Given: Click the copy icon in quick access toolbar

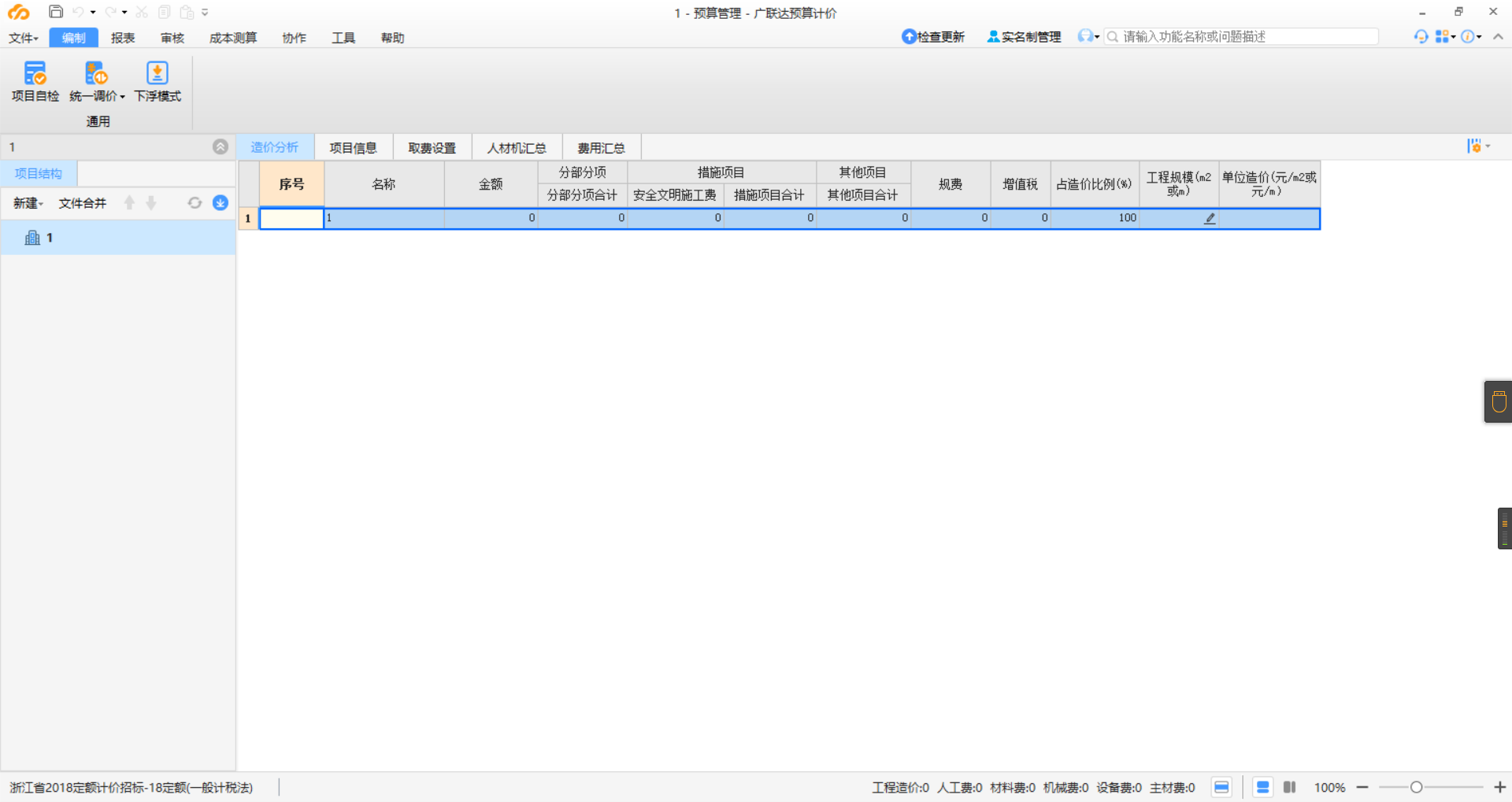Looking at the screenshot, I should click(x=164, y=12).
